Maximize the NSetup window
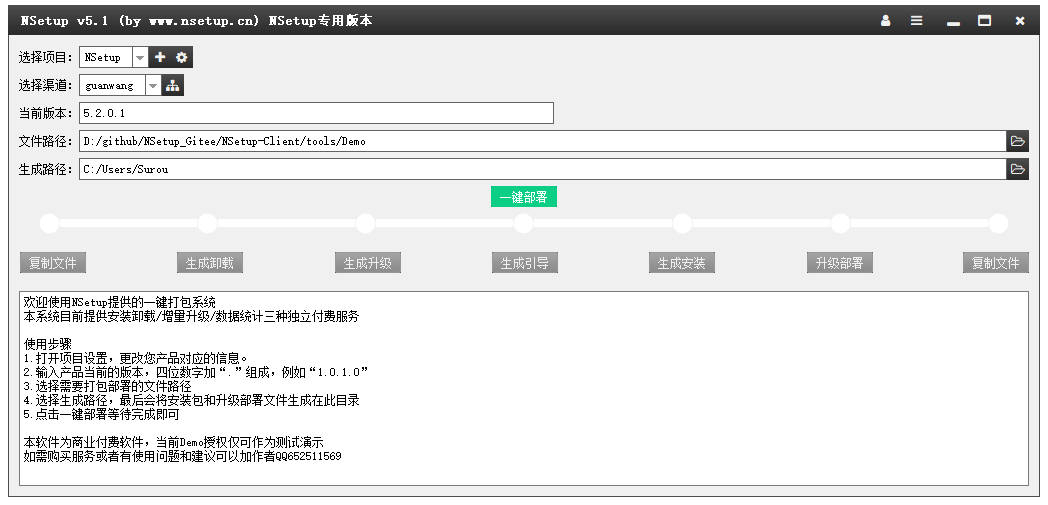 click(985, 21)
